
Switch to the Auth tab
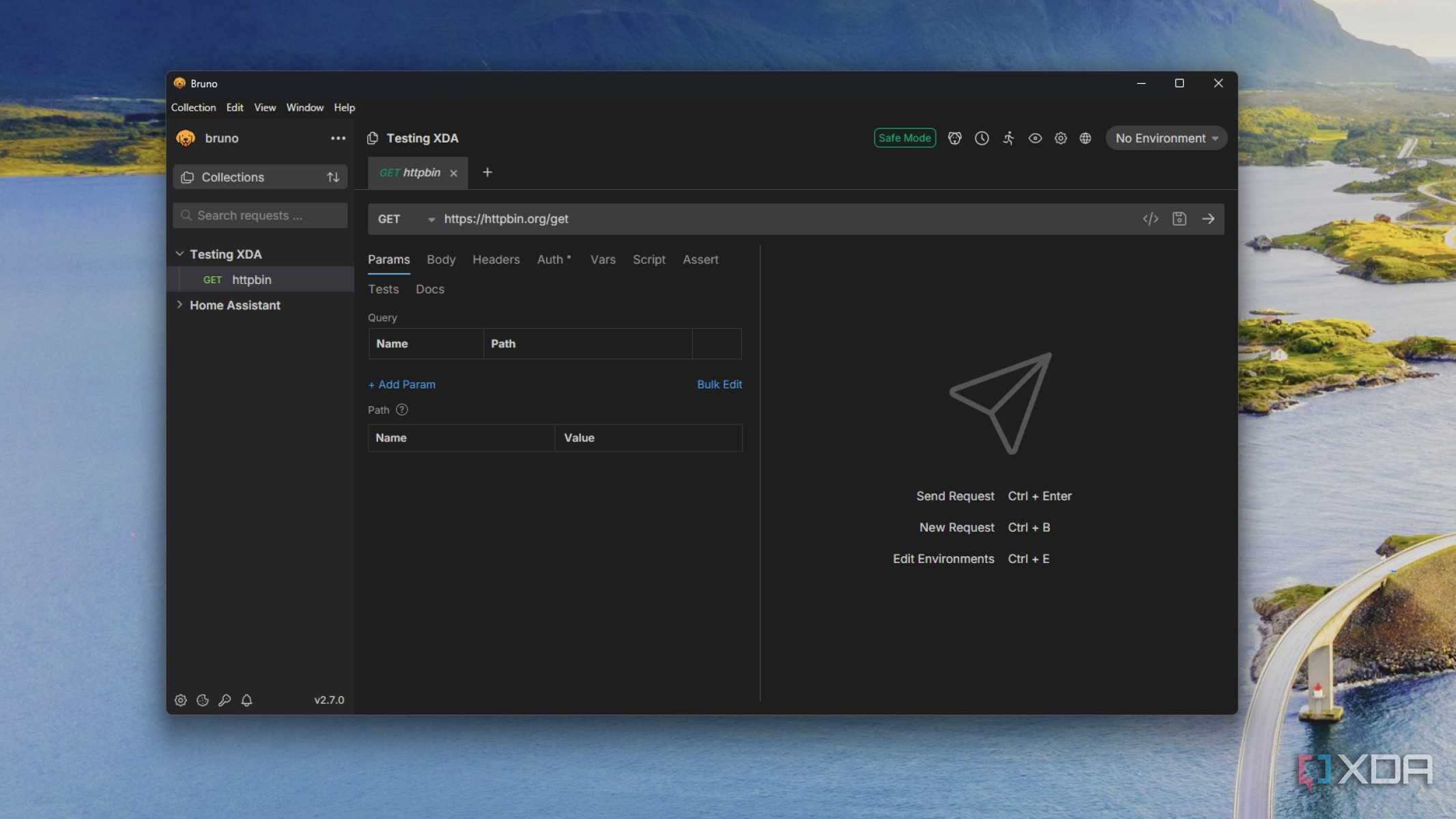pos(554,259)
